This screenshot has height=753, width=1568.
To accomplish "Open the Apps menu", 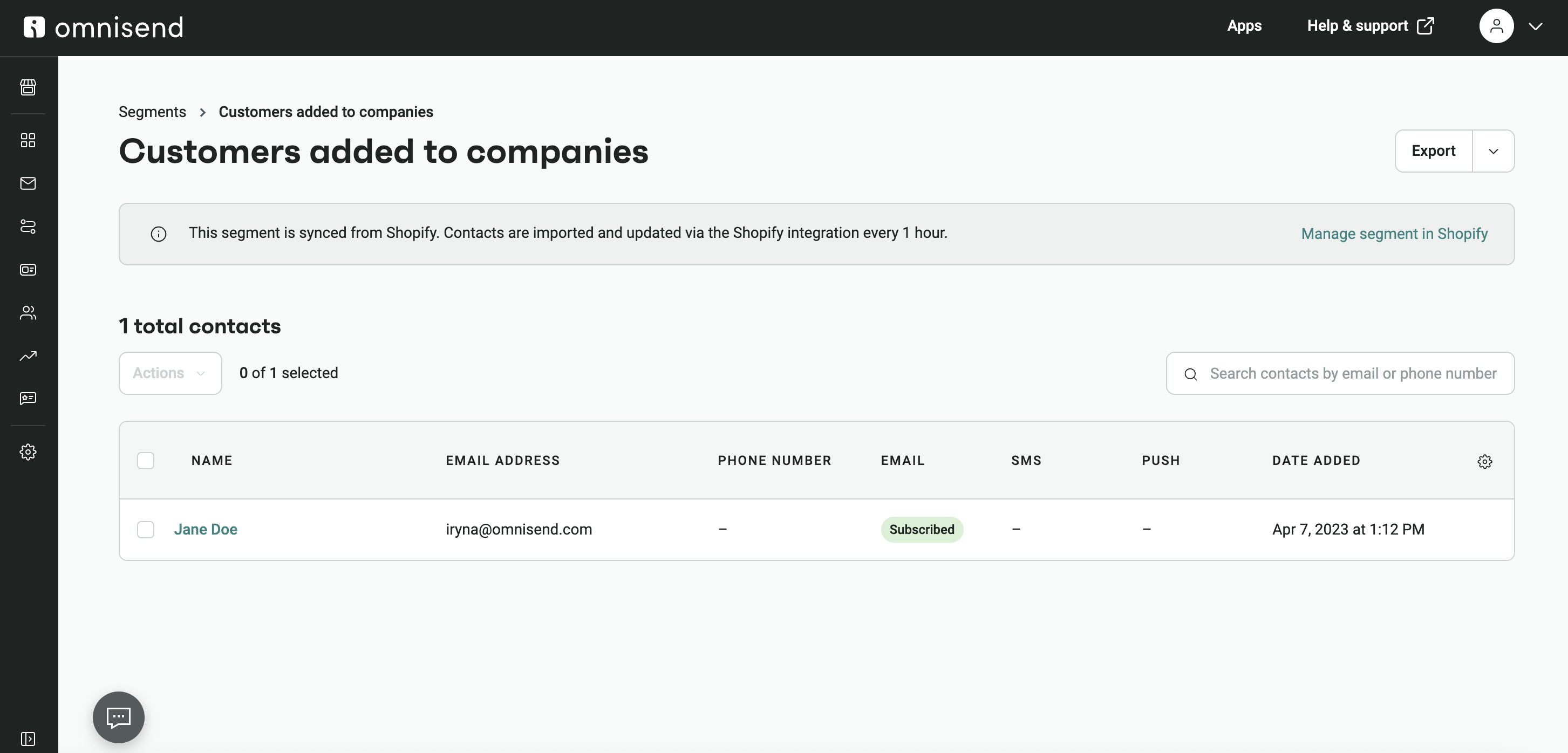I will (1244, 26).
